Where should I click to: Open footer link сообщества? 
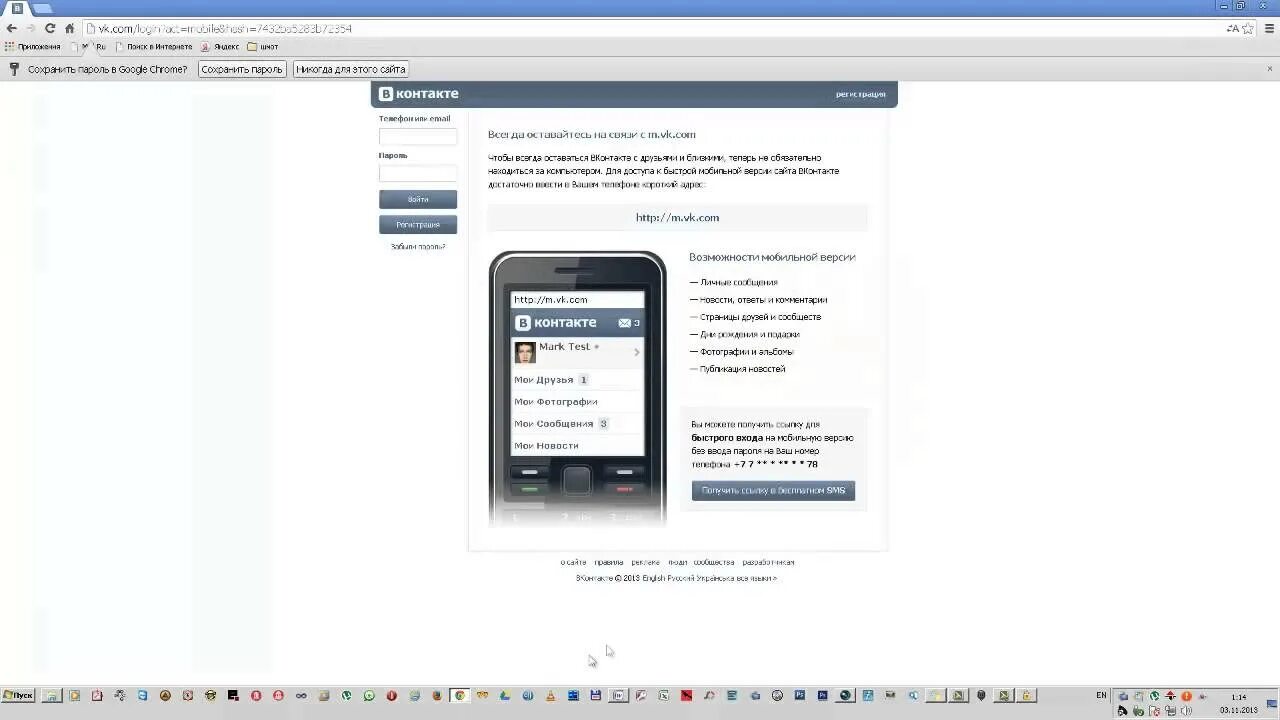click(714, 562)
